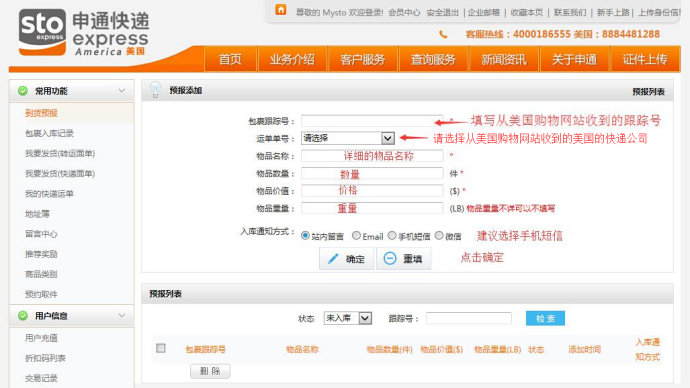The width and height of the screenshot is (690, 388).
Task: Open the 会员中心 top link
Action: pyautogui.click(x=404, y=12)
